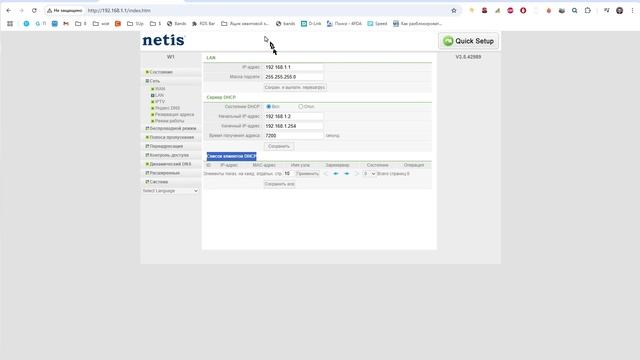Click the Сохранить все button

pyautogui.click(x=279, y=184)
